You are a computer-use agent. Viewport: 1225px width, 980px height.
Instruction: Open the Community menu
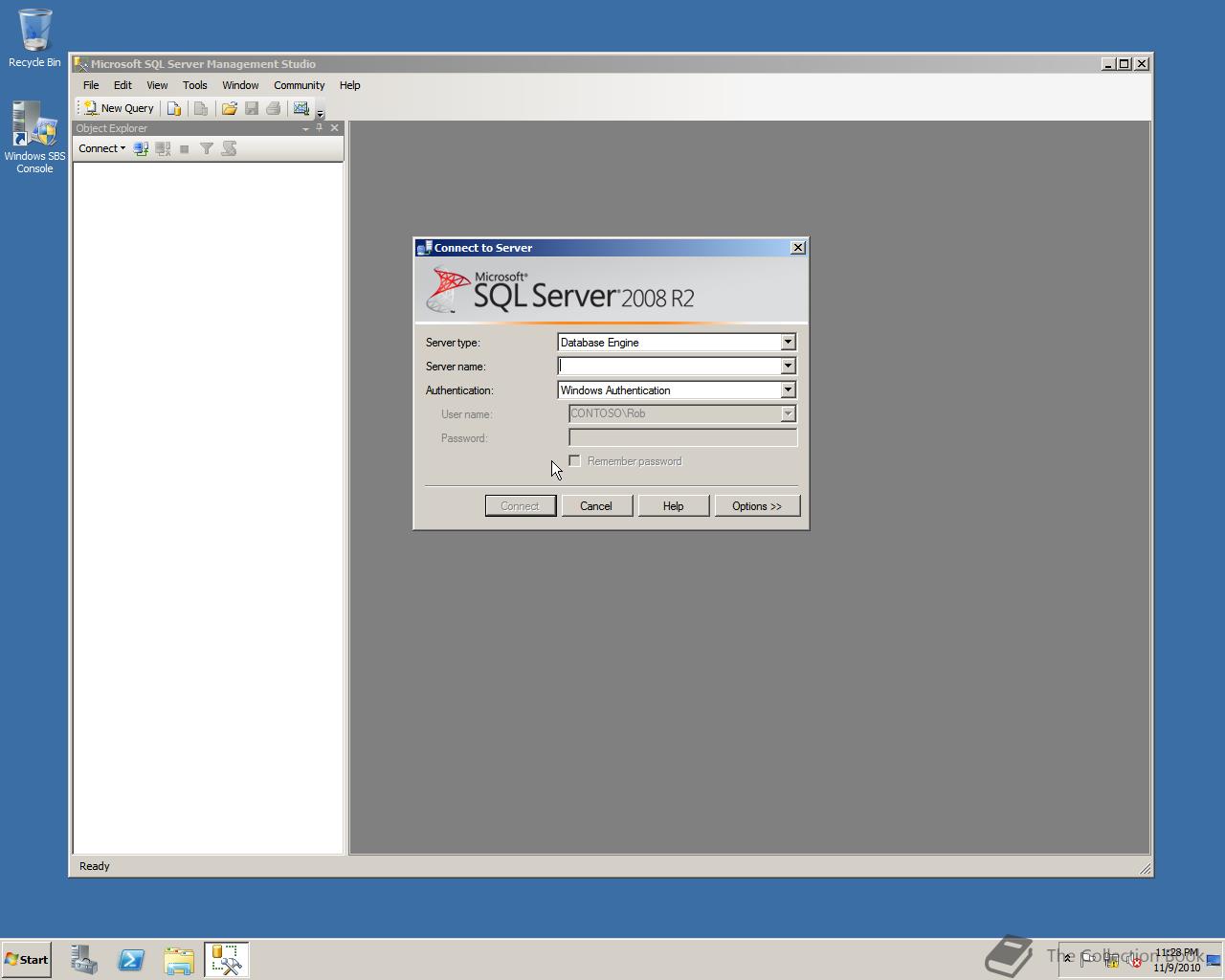pos(300,85)
